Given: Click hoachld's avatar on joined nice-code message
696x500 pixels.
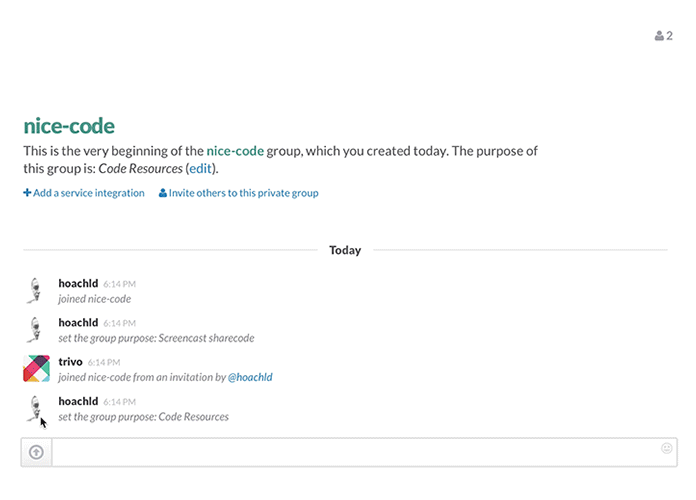Looking at the screenshot, I should 35,291.
